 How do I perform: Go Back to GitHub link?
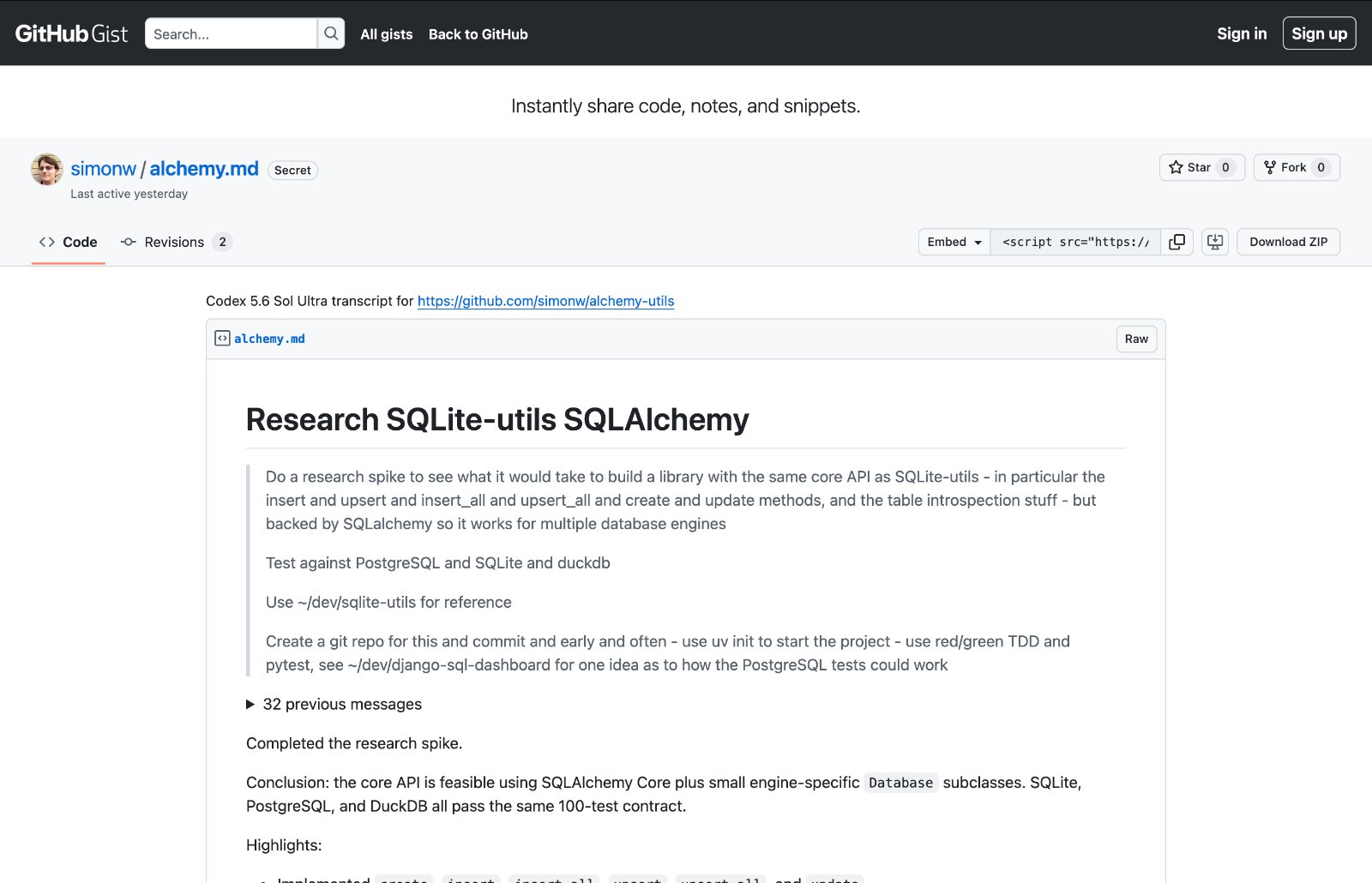478,34
